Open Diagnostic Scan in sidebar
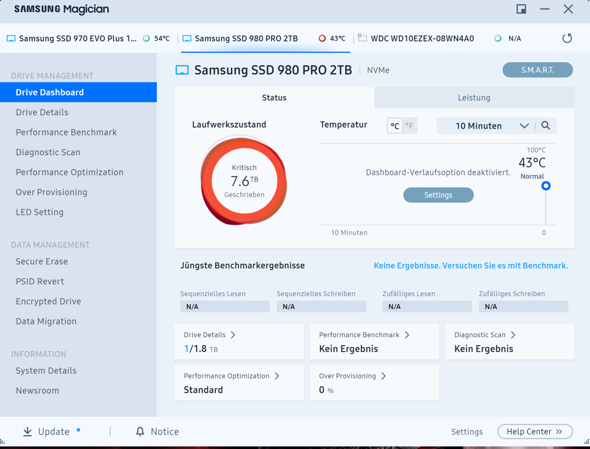The height and width of the screenshot is (449, 590). [48, 152]
